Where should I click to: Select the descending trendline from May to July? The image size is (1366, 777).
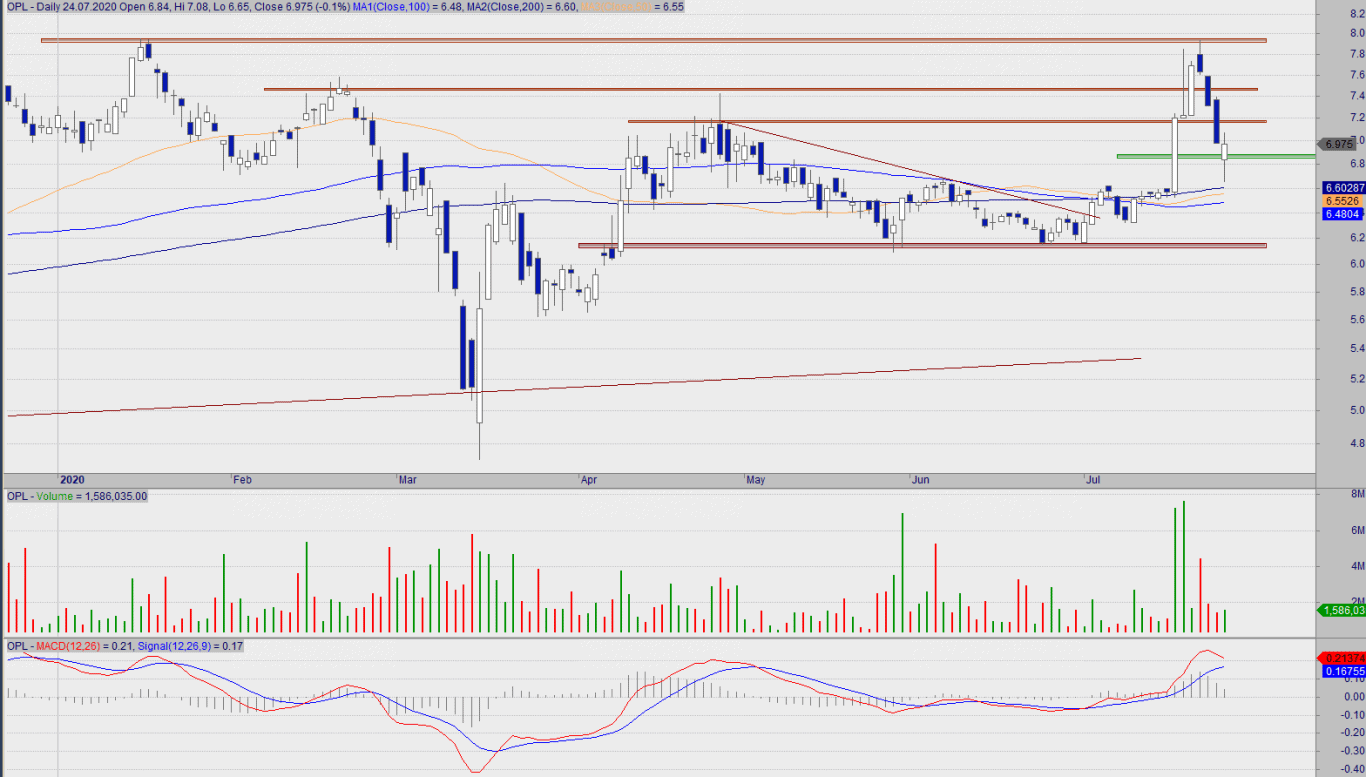910,170
